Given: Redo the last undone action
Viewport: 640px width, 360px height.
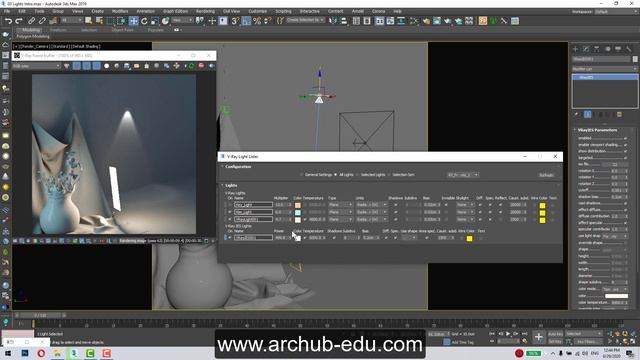Looking at the screenshot, I should (x=19, y=21).
